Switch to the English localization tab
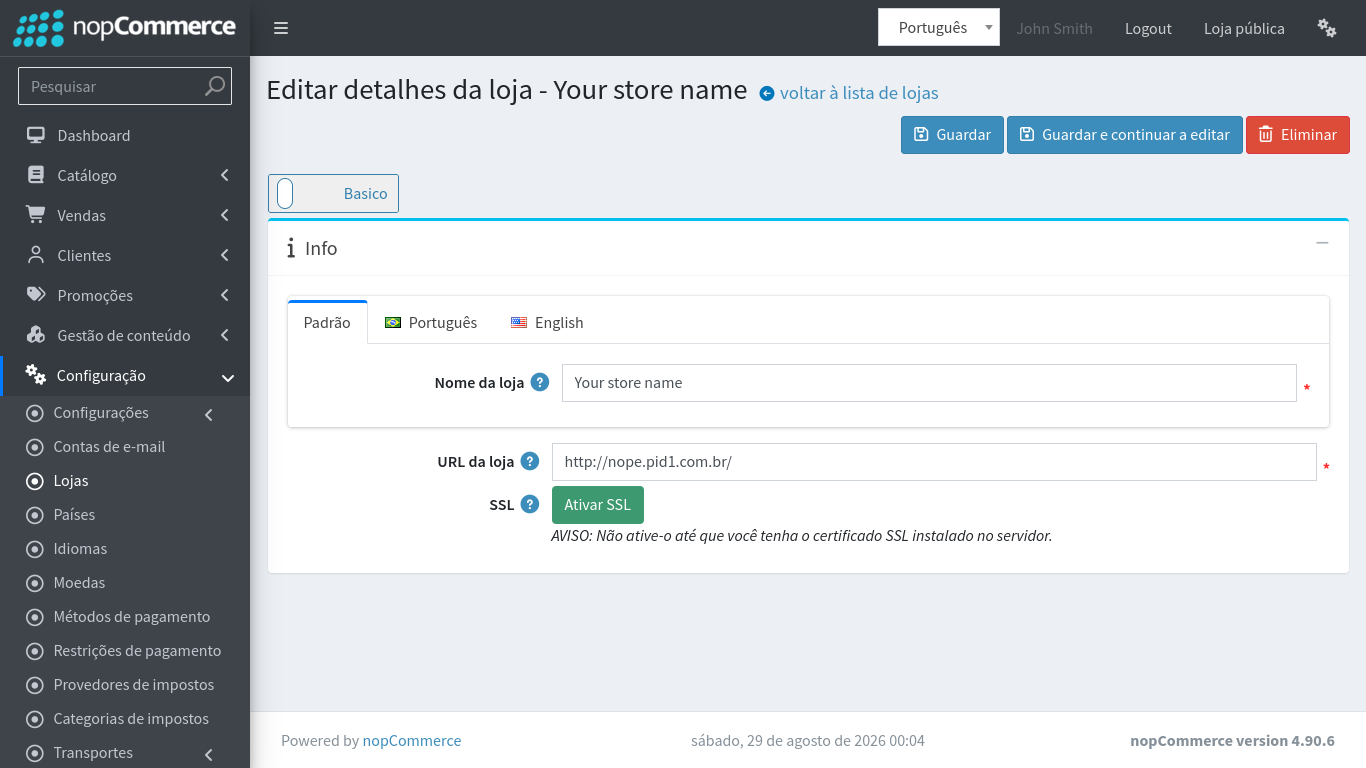This screenshot has height=768, width=1366. 547,322
